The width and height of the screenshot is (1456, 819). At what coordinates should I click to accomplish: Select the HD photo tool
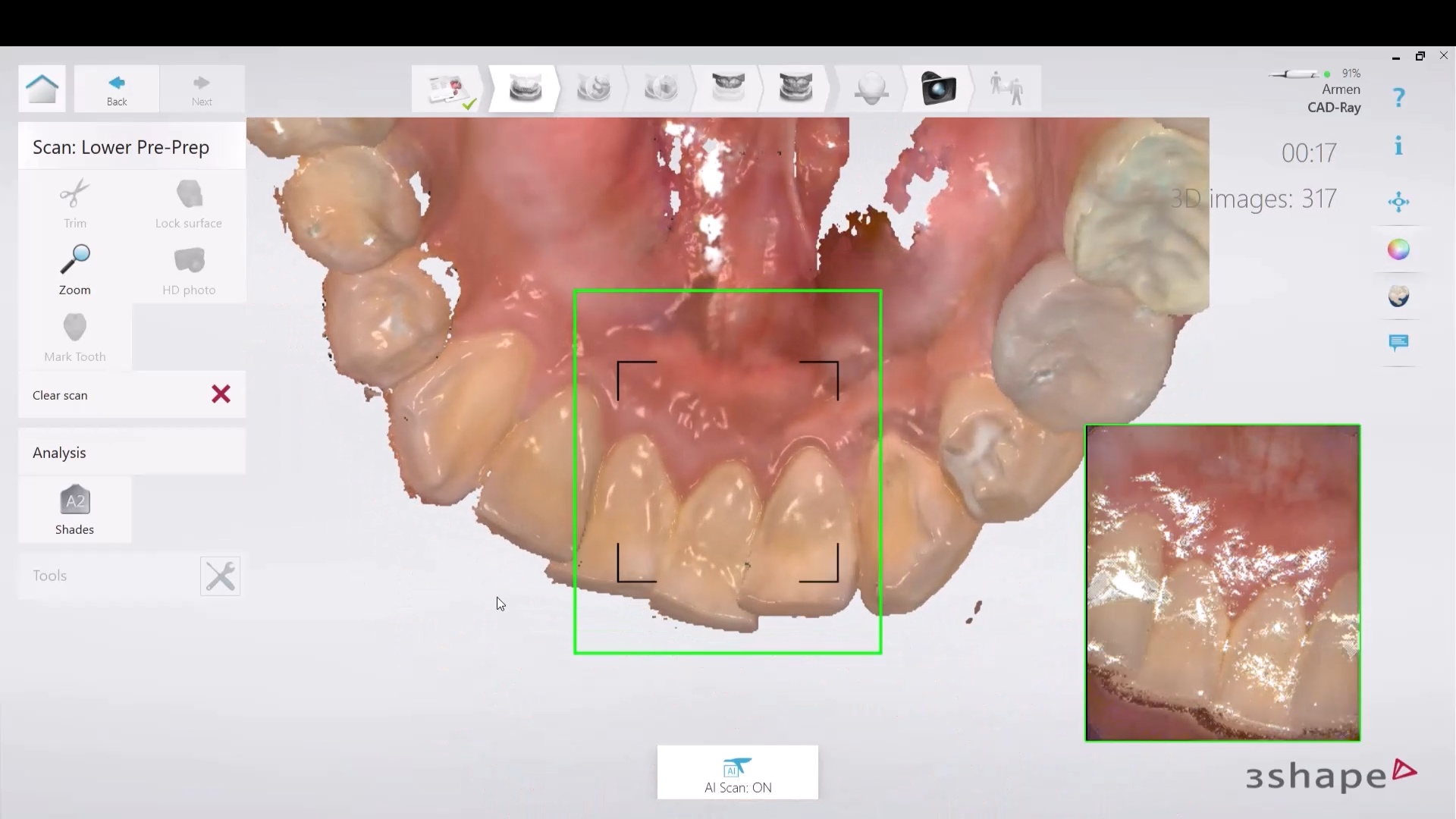point(189,270)
